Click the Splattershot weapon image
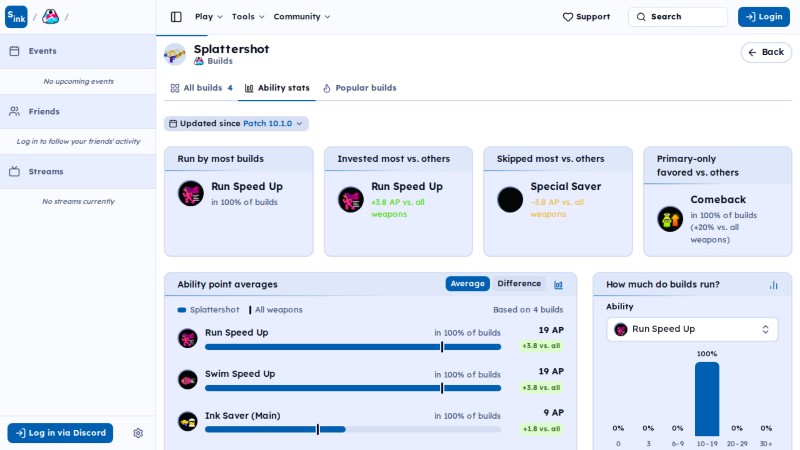800x450 pixels. click(174, 54)
